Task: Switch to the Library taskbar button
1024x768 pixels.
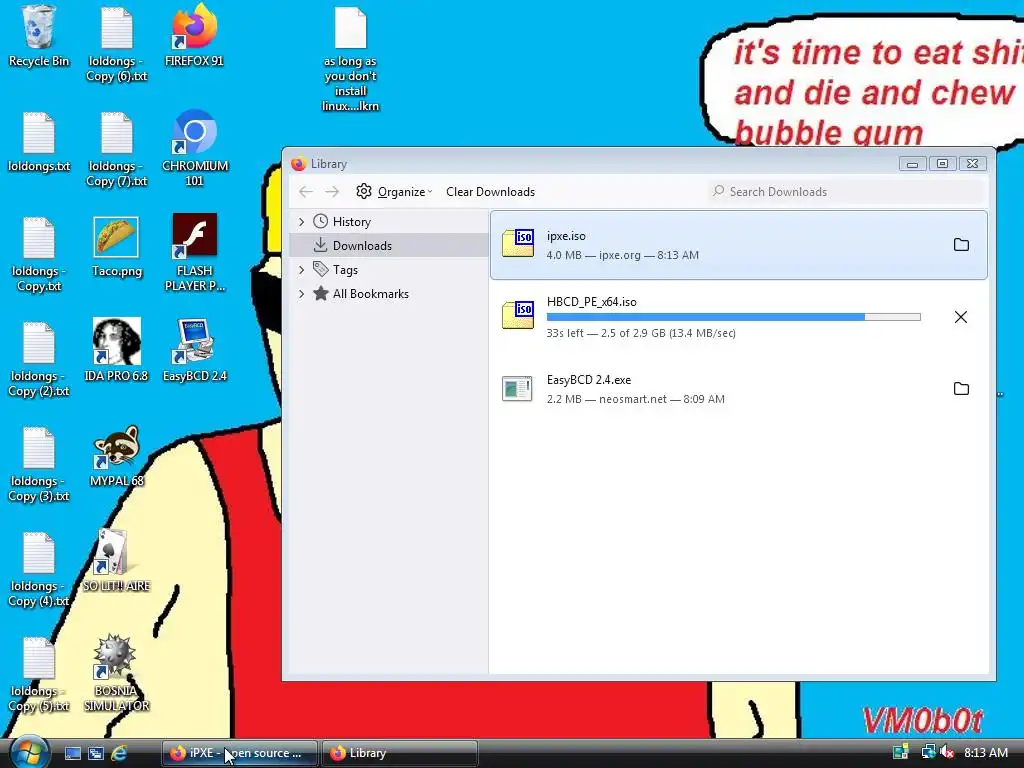Action: [x=400, y=753]
